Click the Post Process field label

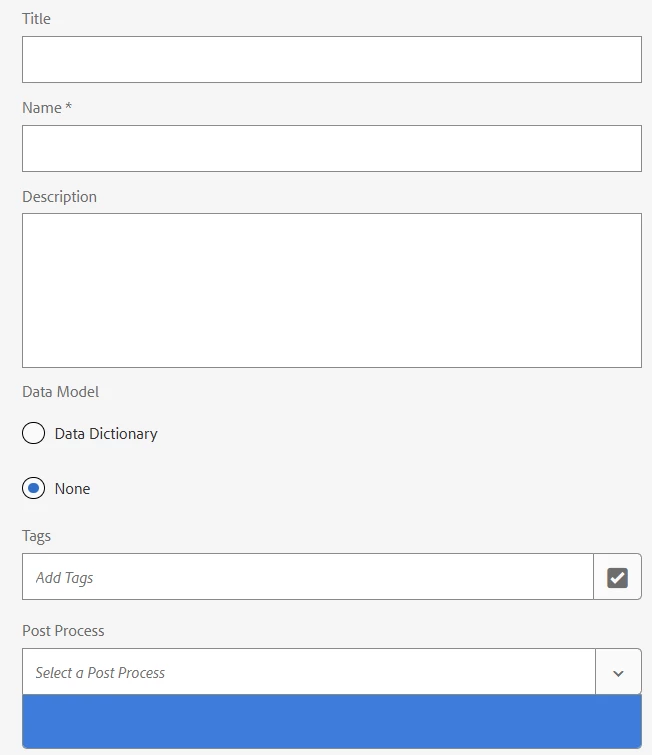tap(63, 631)
